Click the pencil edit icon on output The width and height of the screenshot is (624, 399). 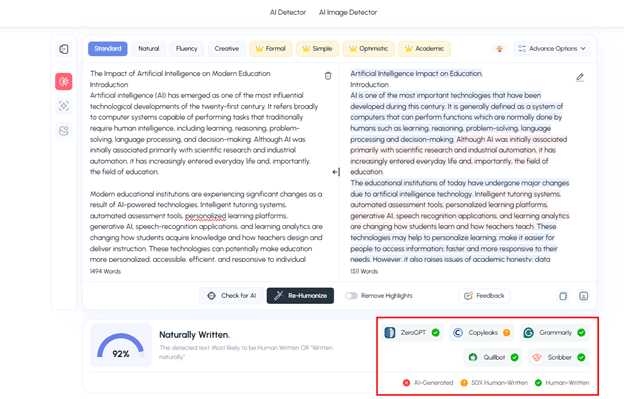tap(580, 77)
